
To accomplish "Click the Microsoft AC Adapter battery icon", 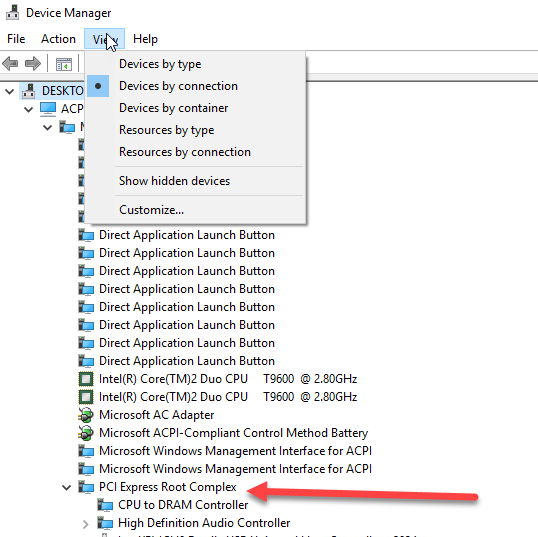I will (86, 415).
